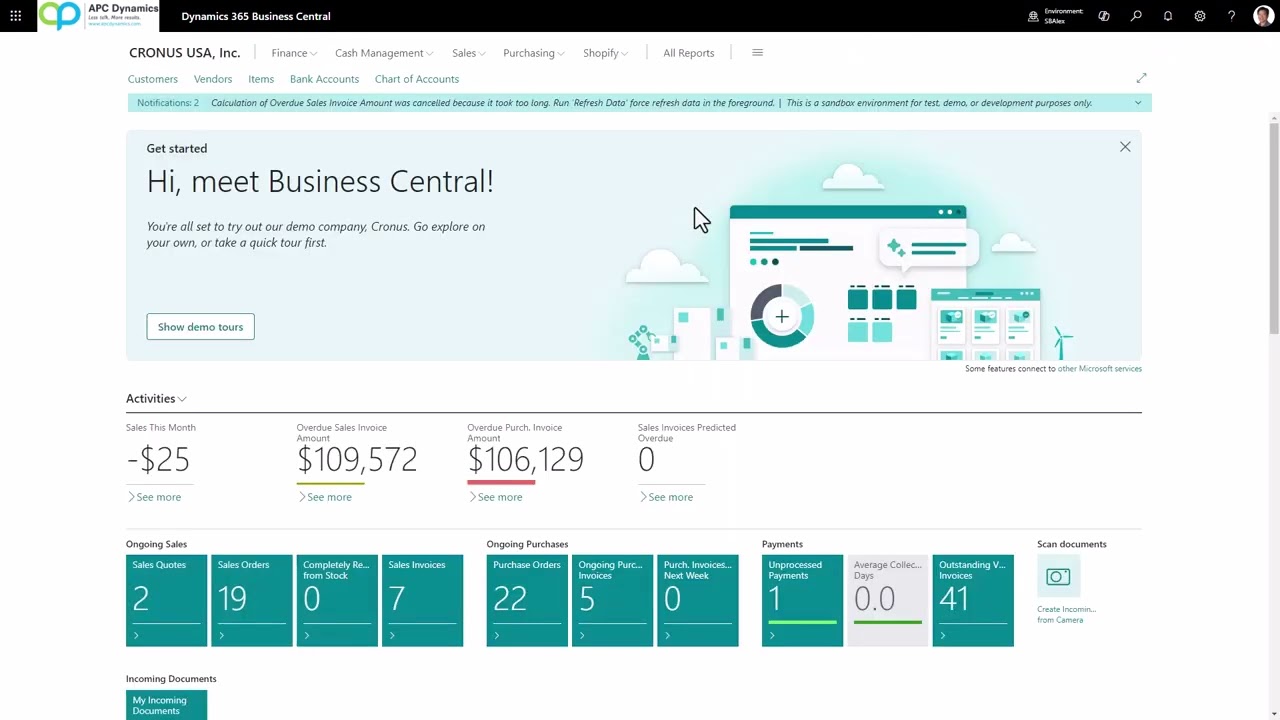
Task: Click the vertical page scrollbar thumb
Action: pos(1274,228)
